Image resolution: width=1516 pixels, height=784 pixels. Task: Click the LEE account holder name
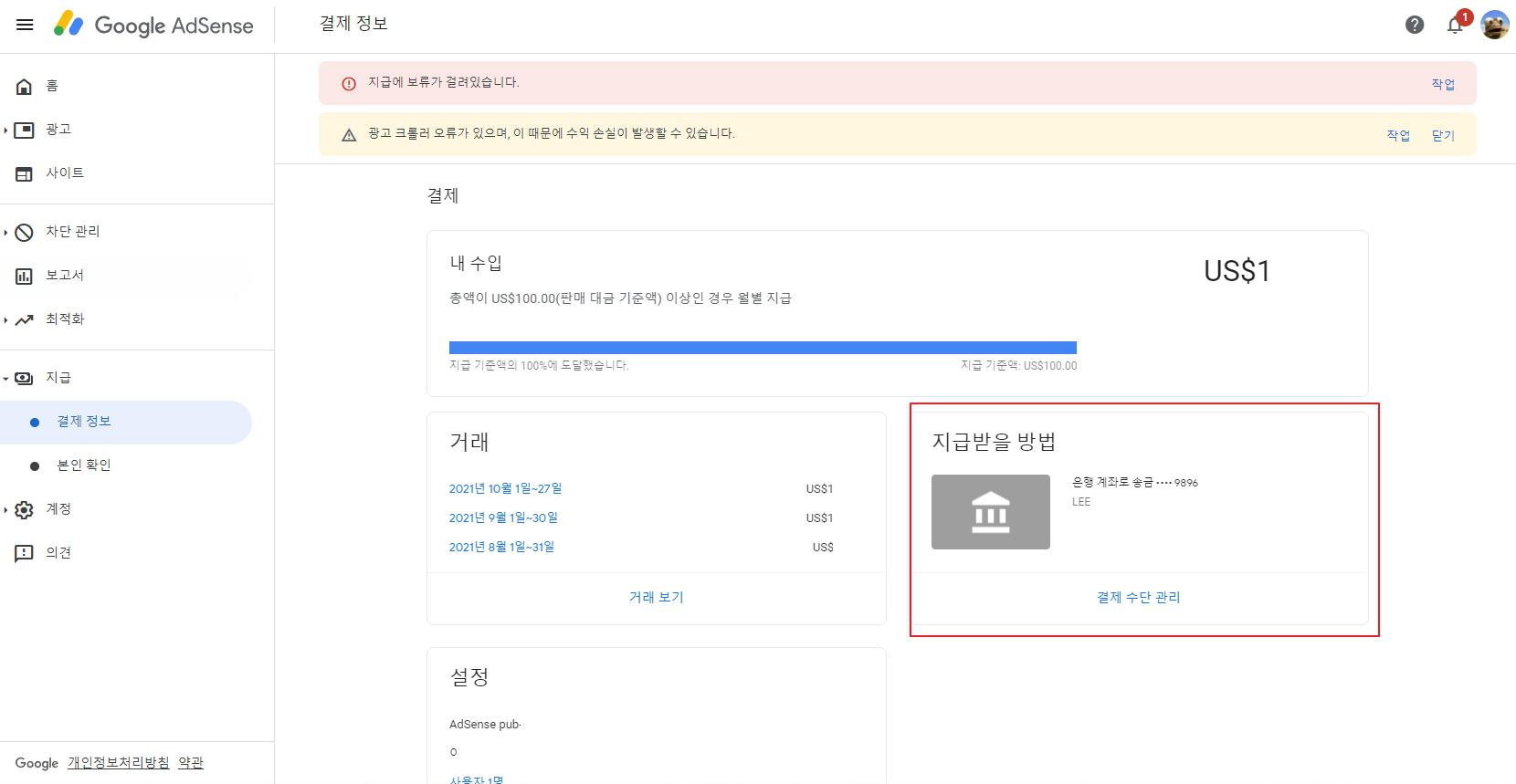pyautogui.click(x=1081, y=502)
